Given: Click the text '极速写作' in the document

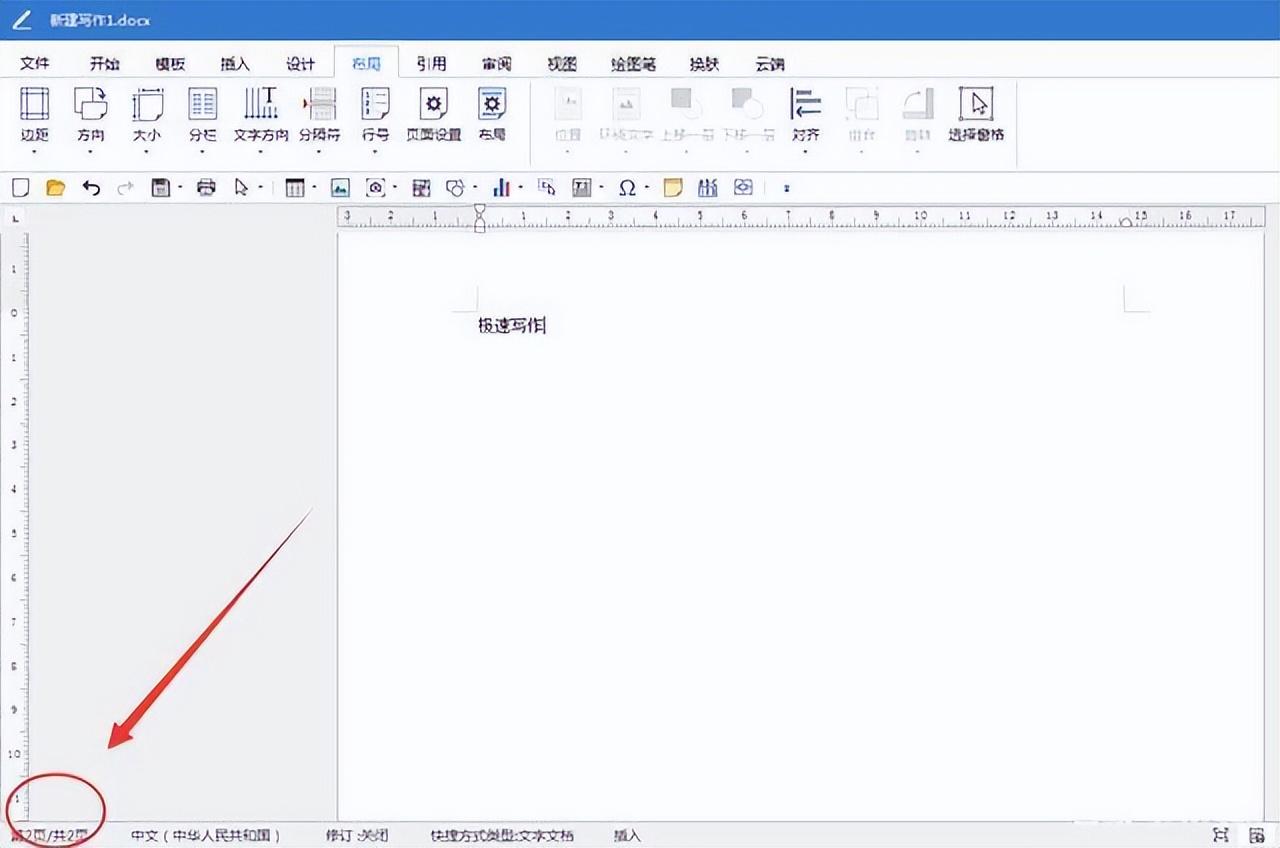Looking at the screenshot, I should coord(512,325).
